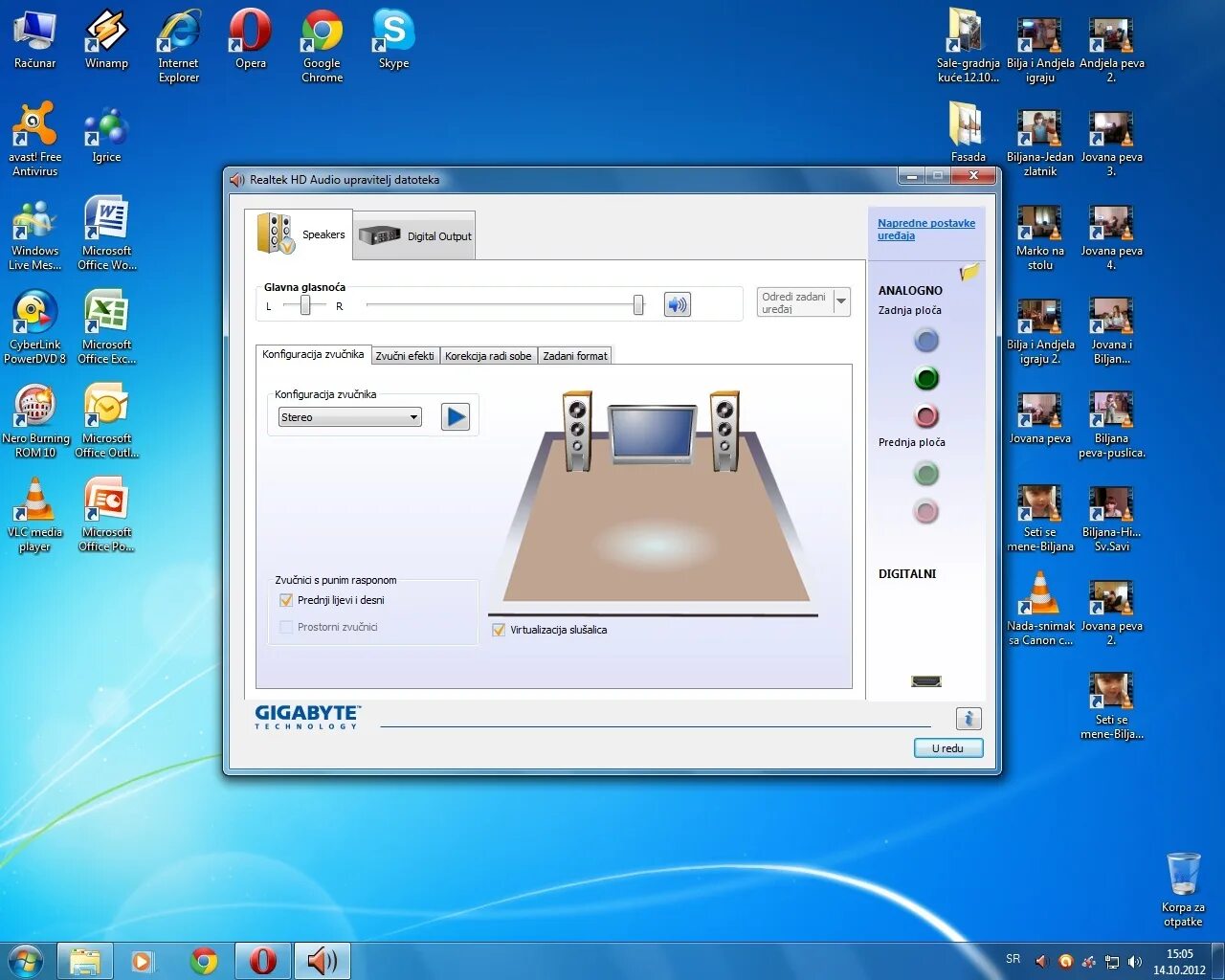This screenshot has width=1225, height=980.
Task: Open Winamp desktop shortcut
Action: (106, 39)
